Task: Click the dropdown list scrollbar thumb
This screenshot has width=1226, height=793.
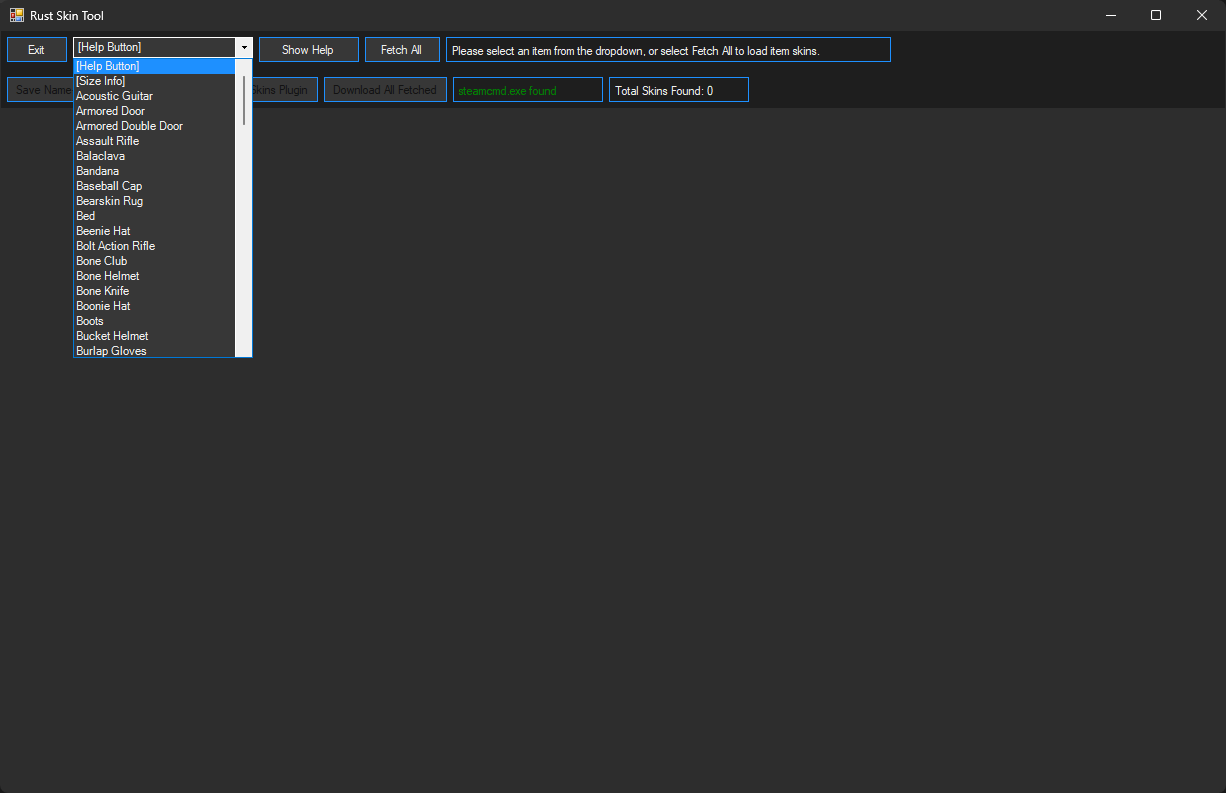Action: point(244,99)
